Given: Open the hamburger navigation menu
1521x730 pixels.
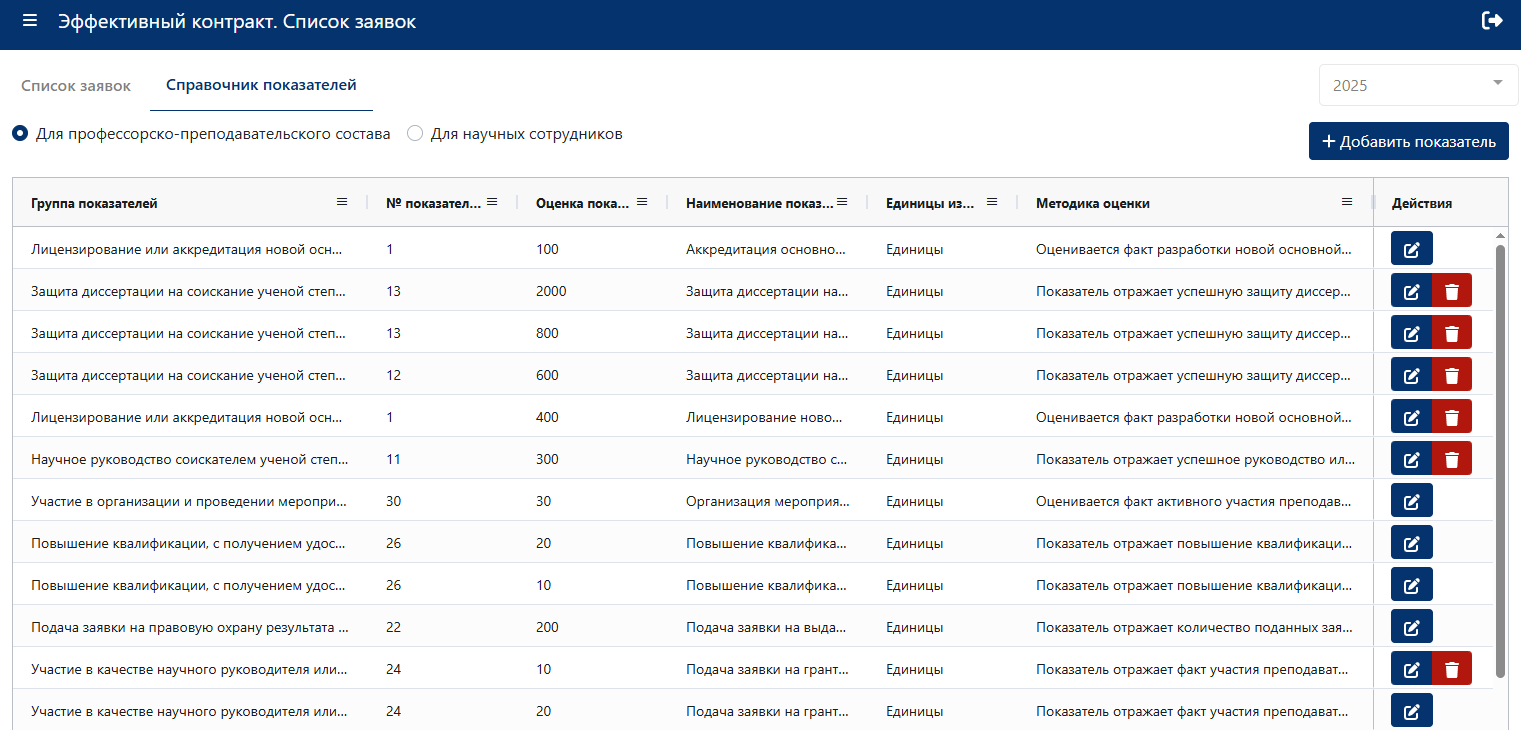Looking at the screenshot, I should (30, 21).
